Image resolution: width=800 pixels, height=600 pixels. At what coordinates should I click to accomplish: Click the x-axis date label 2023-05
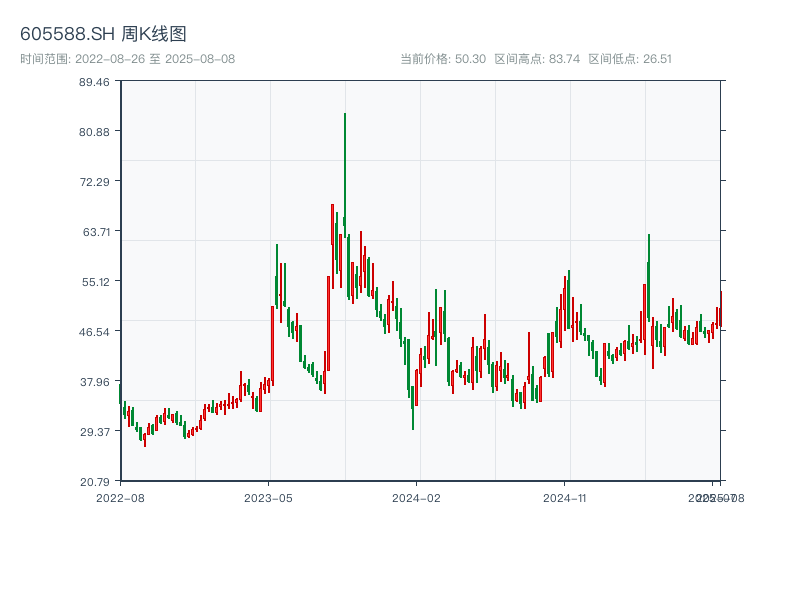(268, 498)
